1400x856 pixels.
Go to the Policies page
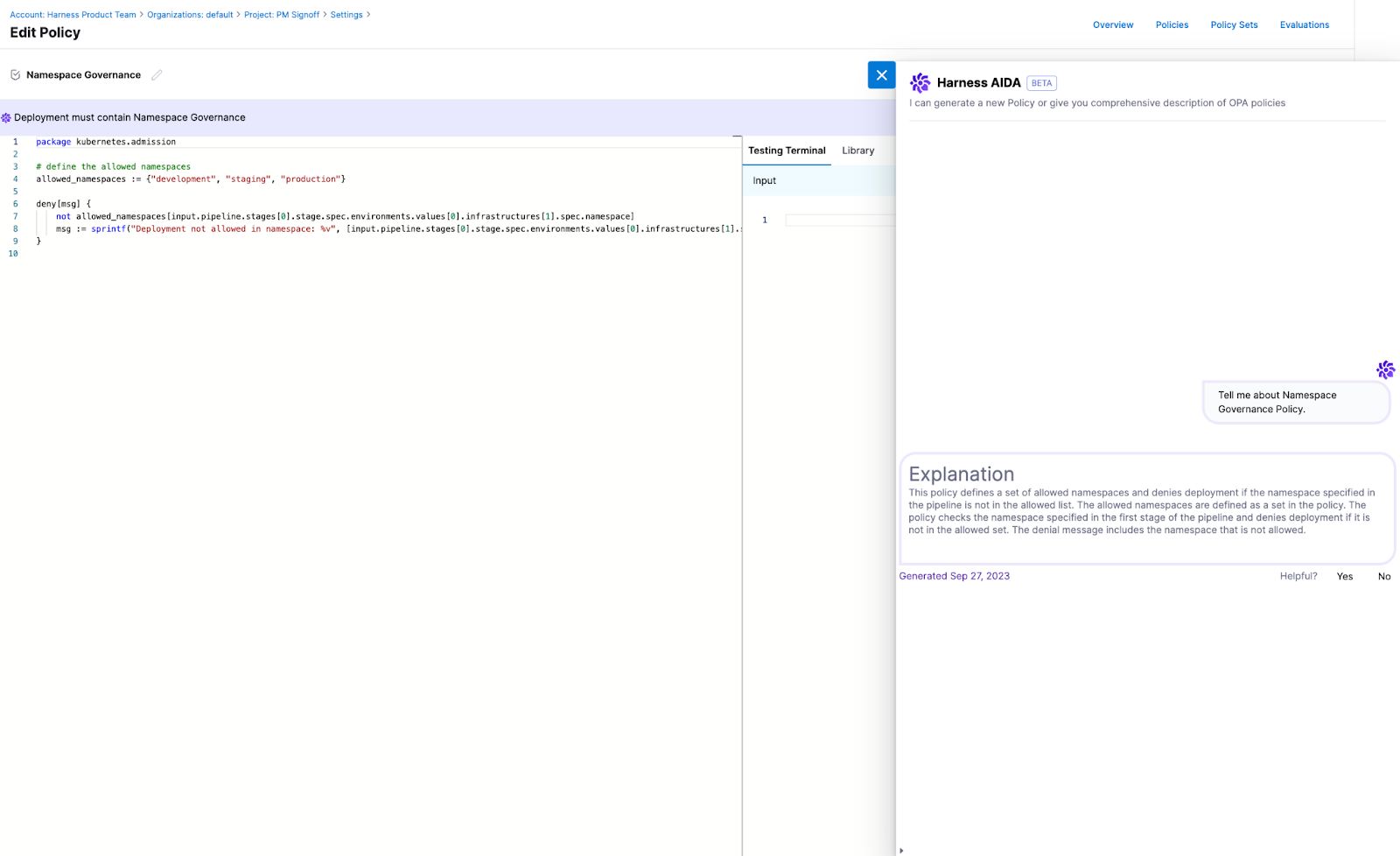1172,25
